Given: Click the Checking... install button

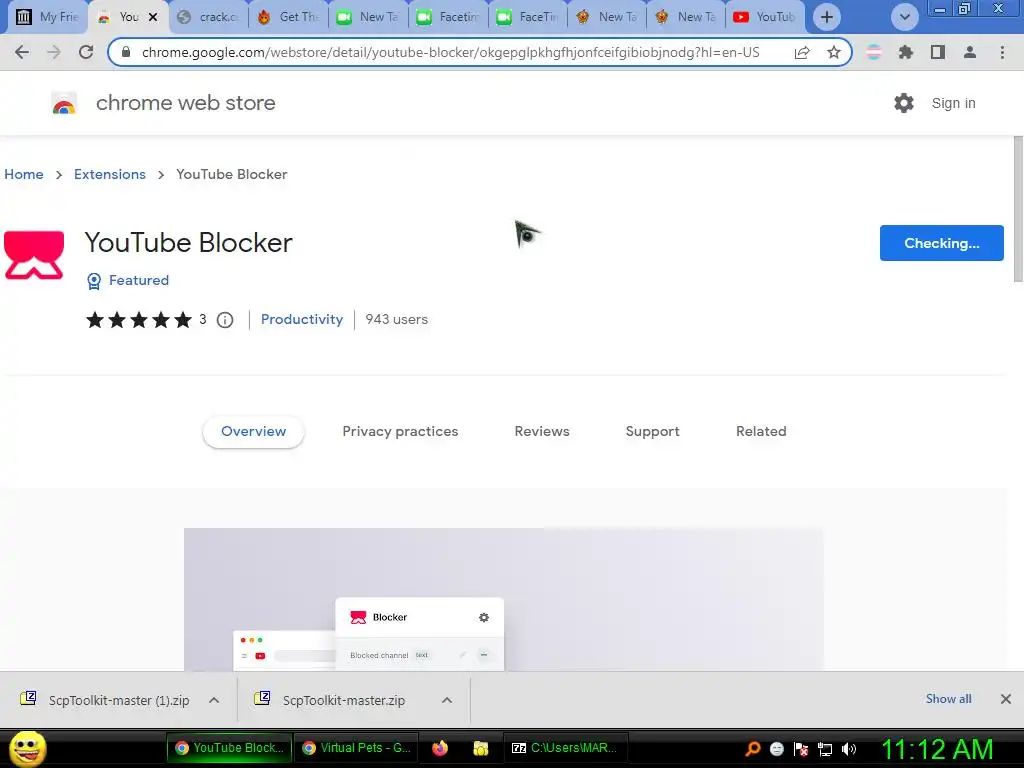Looking at the screenshot, I should [x=941, y=243].
